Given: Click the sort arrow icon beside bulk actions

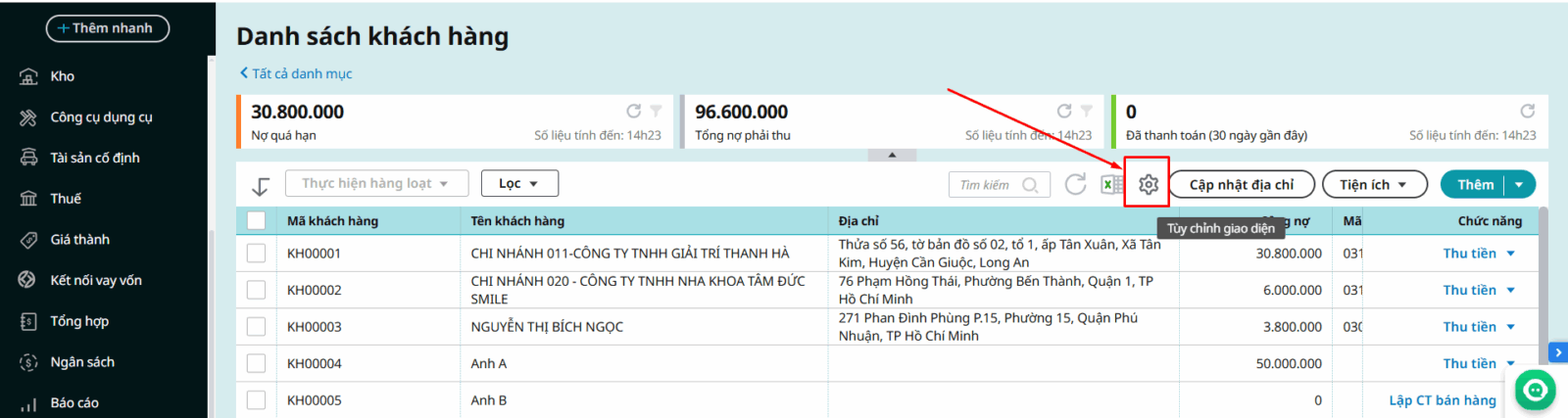Looking at the screenshot, I should [261, 185].
